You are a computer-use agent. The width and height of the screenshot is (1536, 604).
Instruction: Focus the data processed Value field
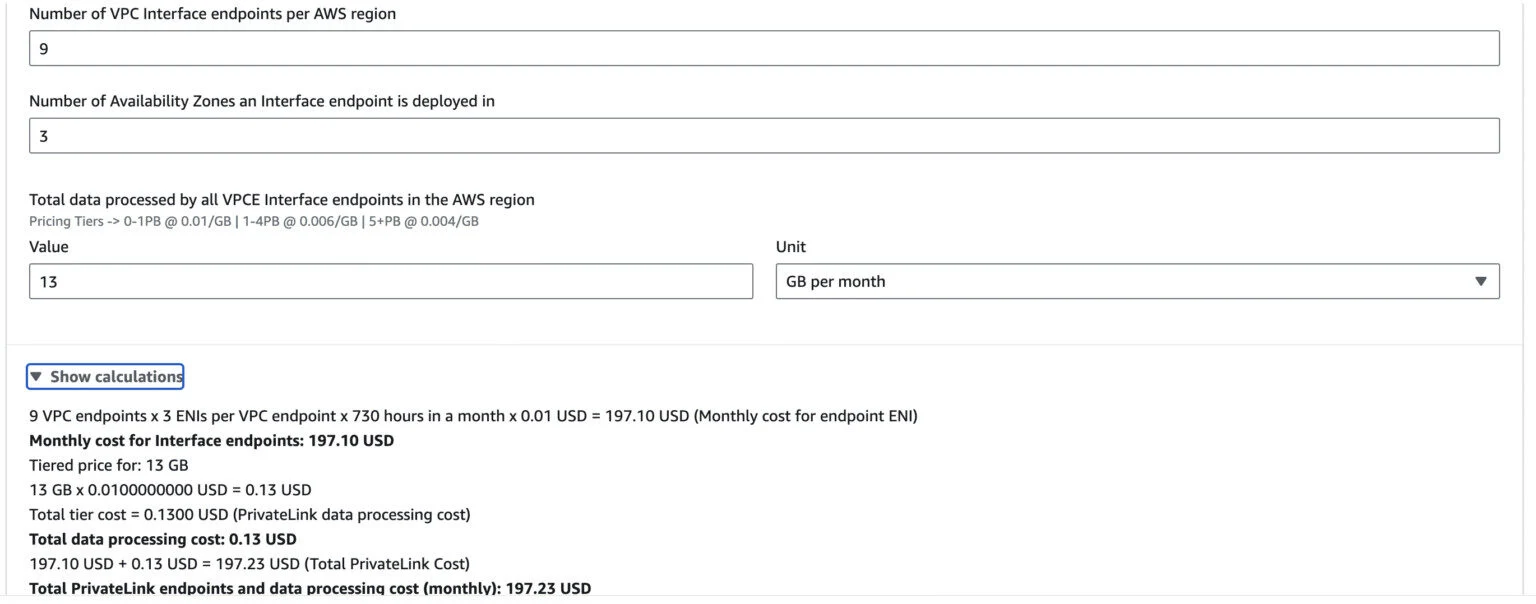pyautogui.click(x=391, y=282)
